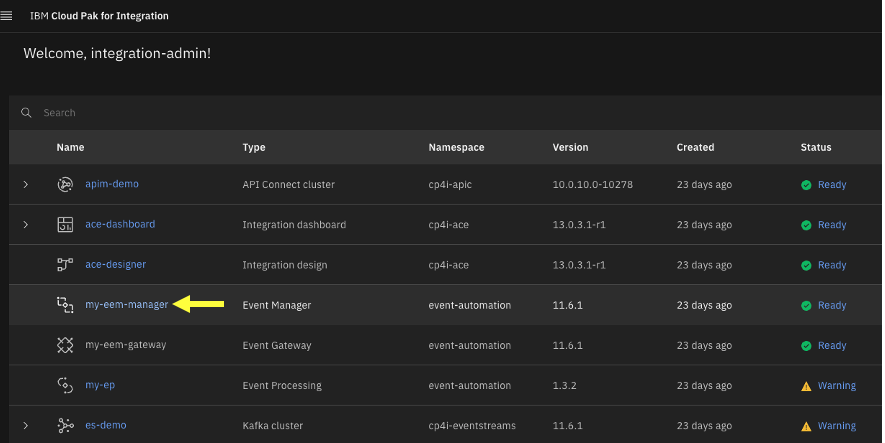
Task: Click the es-demo Kafka cluster icon
Action: coord(65,425)
